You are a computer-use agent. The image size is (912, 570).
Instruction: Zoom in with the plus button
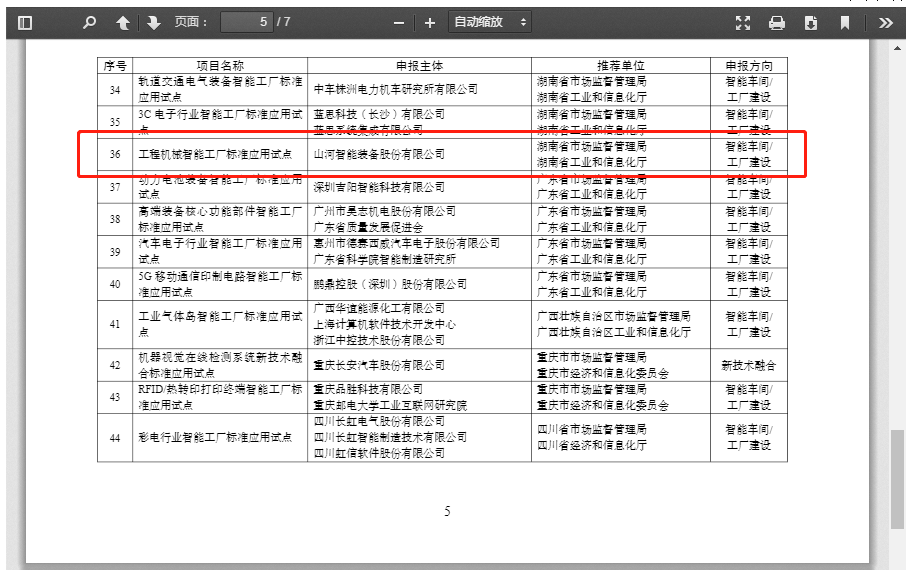tap(430, 22)
